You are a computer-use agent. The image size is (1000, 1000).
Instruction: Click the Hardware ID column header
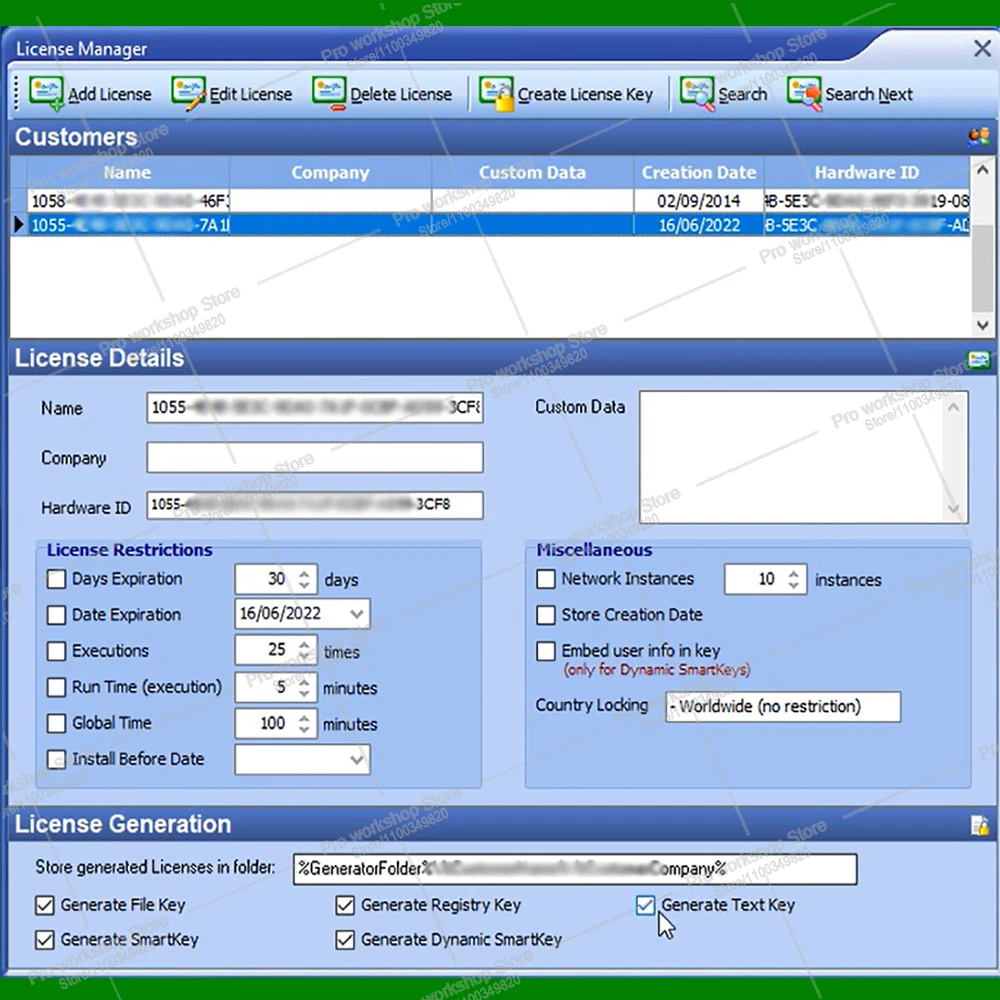pos(867,172)
